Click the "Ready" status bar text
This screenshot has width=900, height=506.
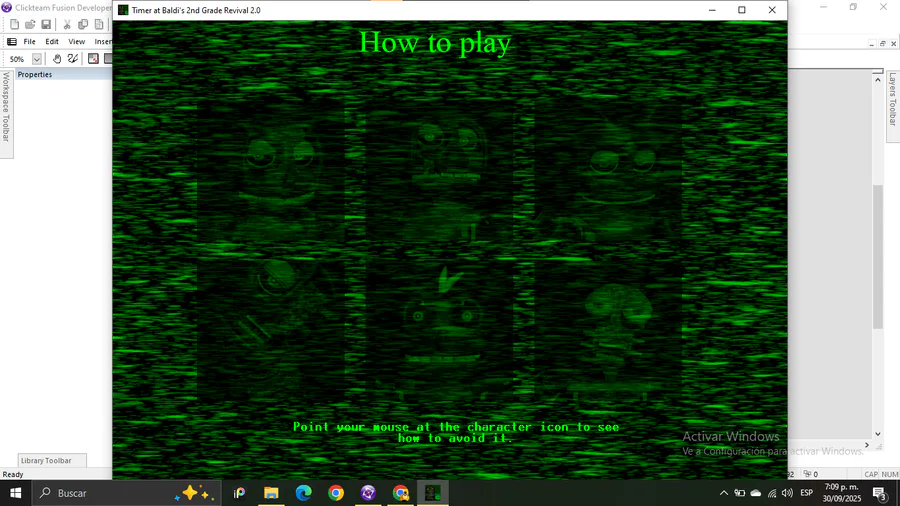(13, 474)
